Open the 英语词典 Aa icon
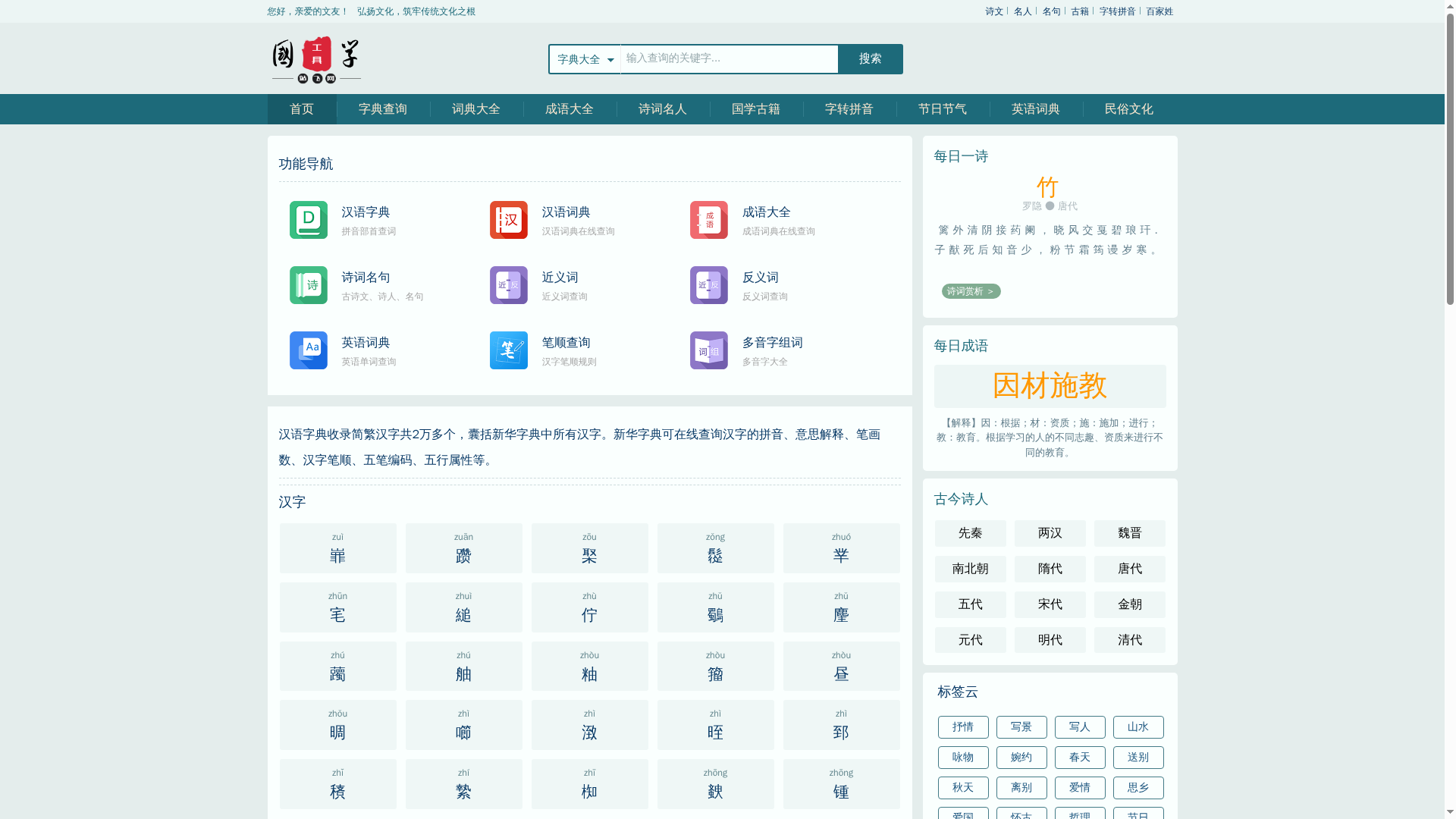 (x=308, y=350)
